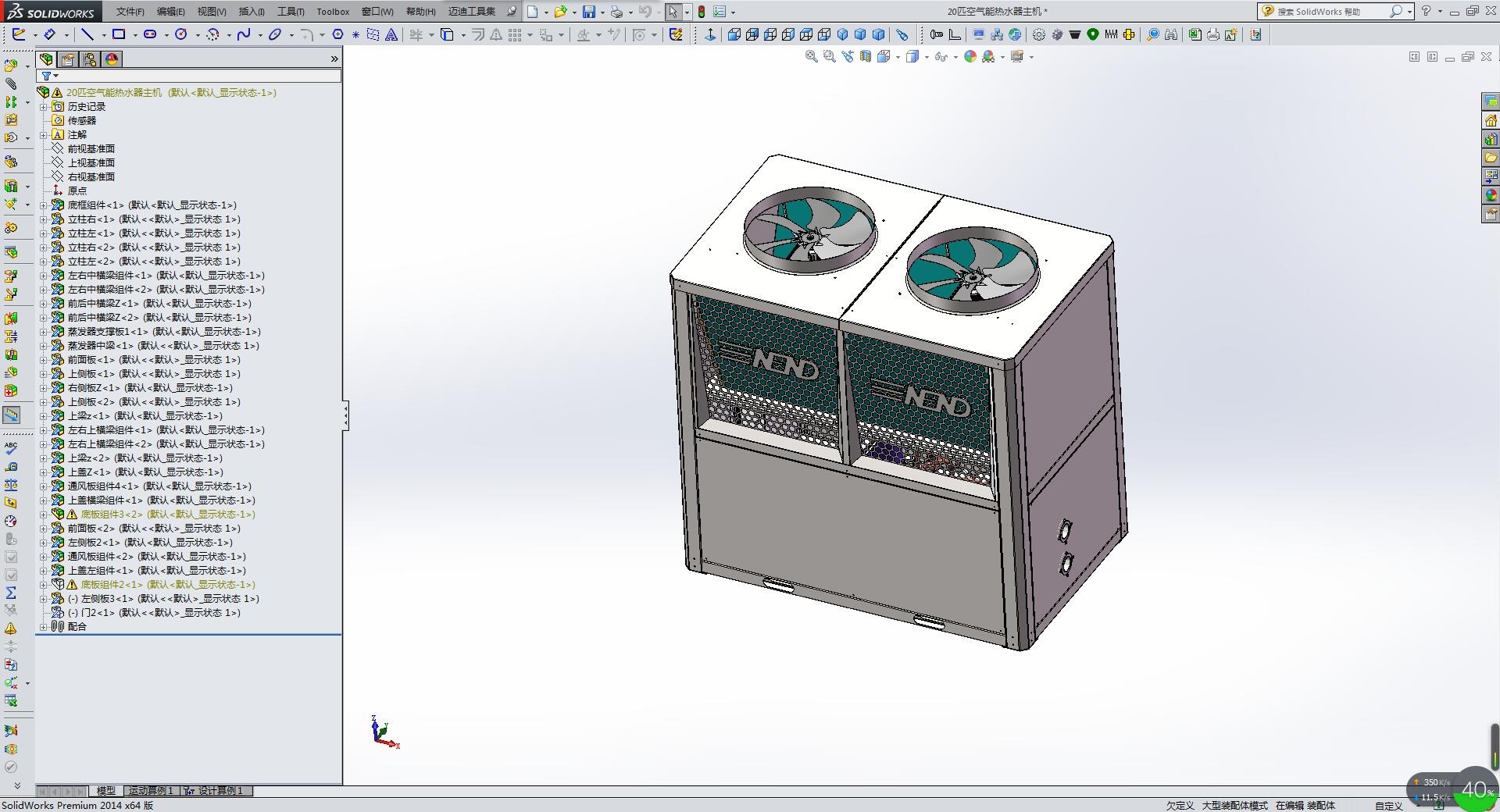
Task: Click the Save icon
Action: 589,12
